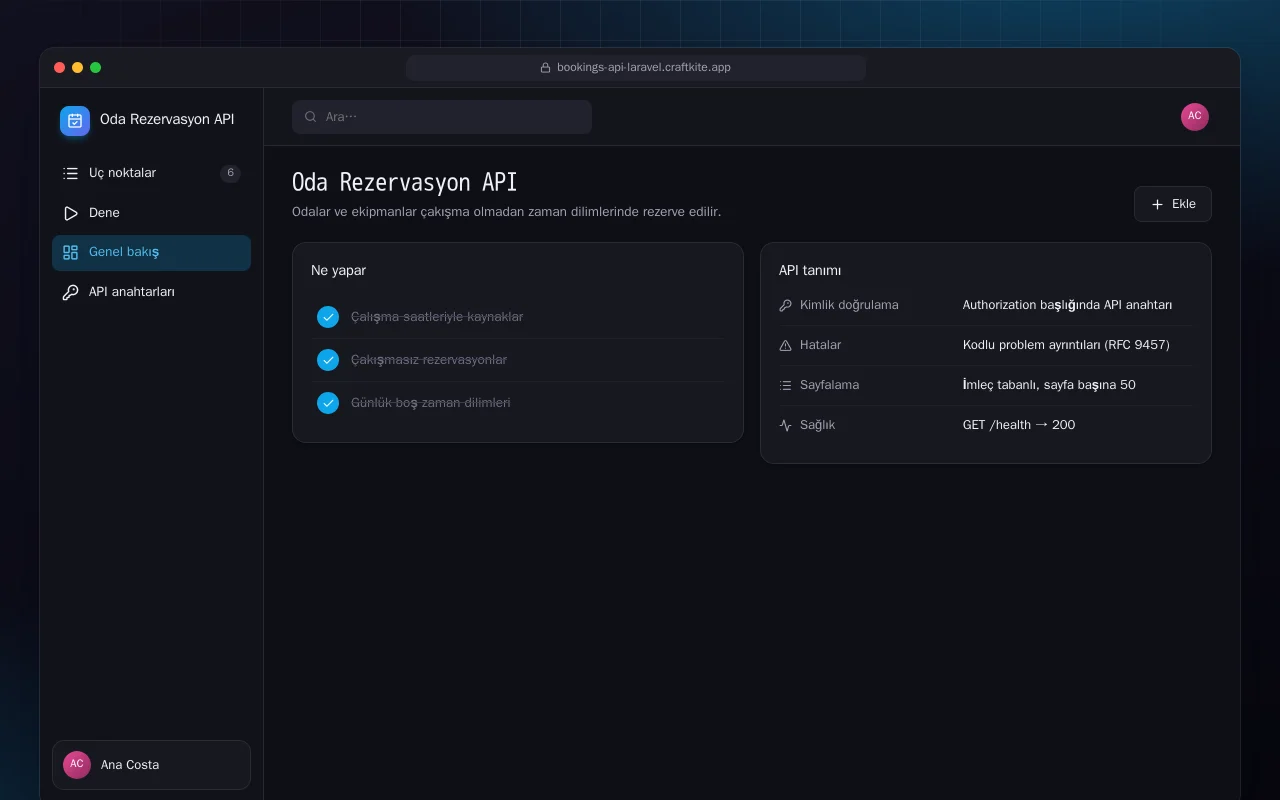Image resolution: width=1280 pixels, height=800 pixels.
Task: Click the Oda Rezervasyon API page heading
Action: [405, 182]
